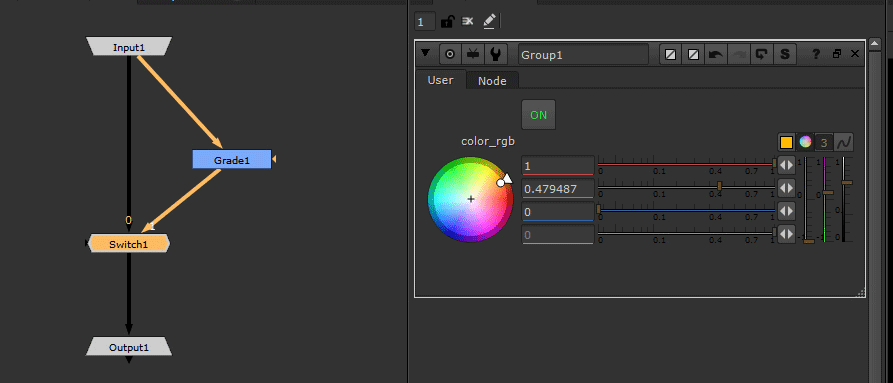Click the green row left-right arrow stepper
The image size is (893, 383).
(786, 188)
